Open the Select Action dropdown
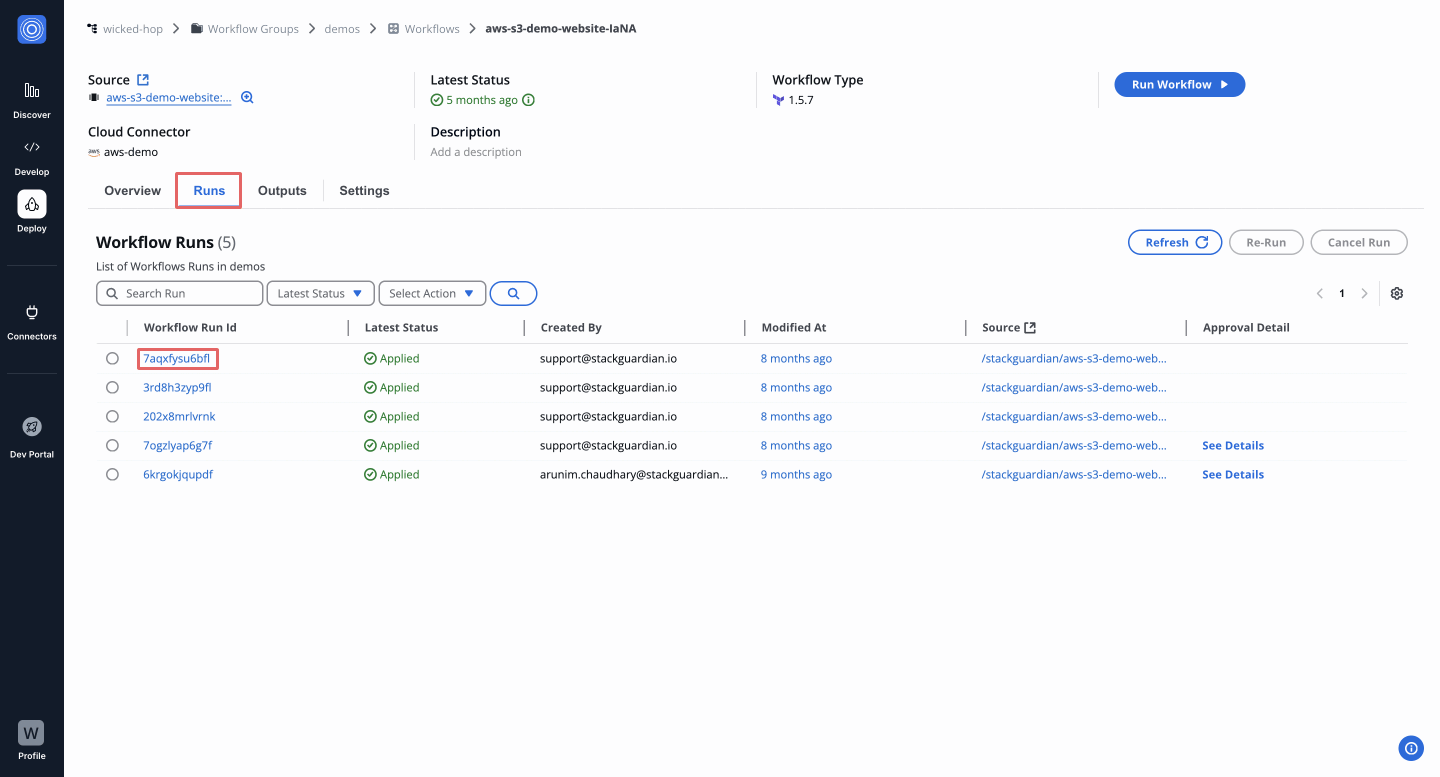The width and height of the screenshot is (1440, 777). coord(432,293)
